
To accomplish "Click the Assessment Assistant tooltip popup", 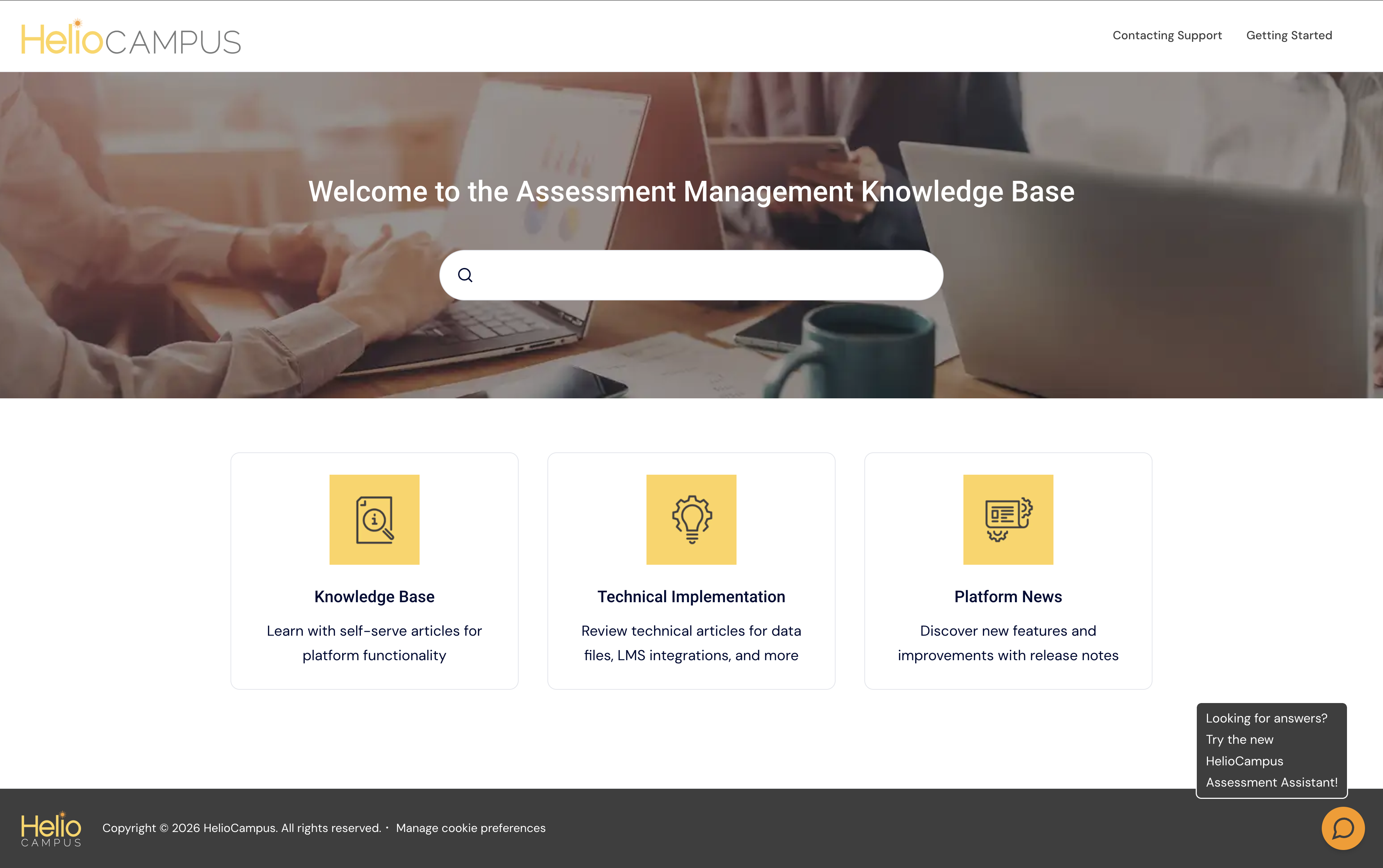I will 1271,750.
